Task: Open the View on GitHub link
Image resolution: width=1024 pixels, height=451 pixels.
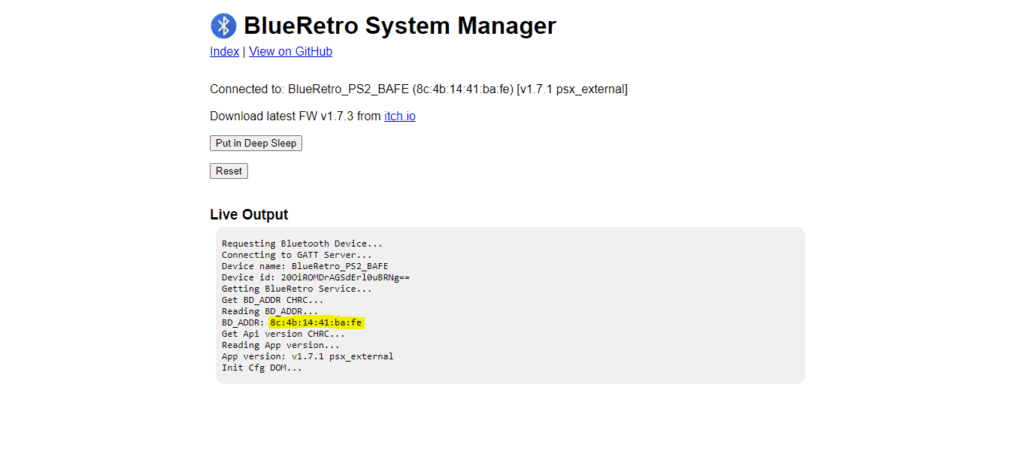Action: pyautogui.click(x=291, y=52)
